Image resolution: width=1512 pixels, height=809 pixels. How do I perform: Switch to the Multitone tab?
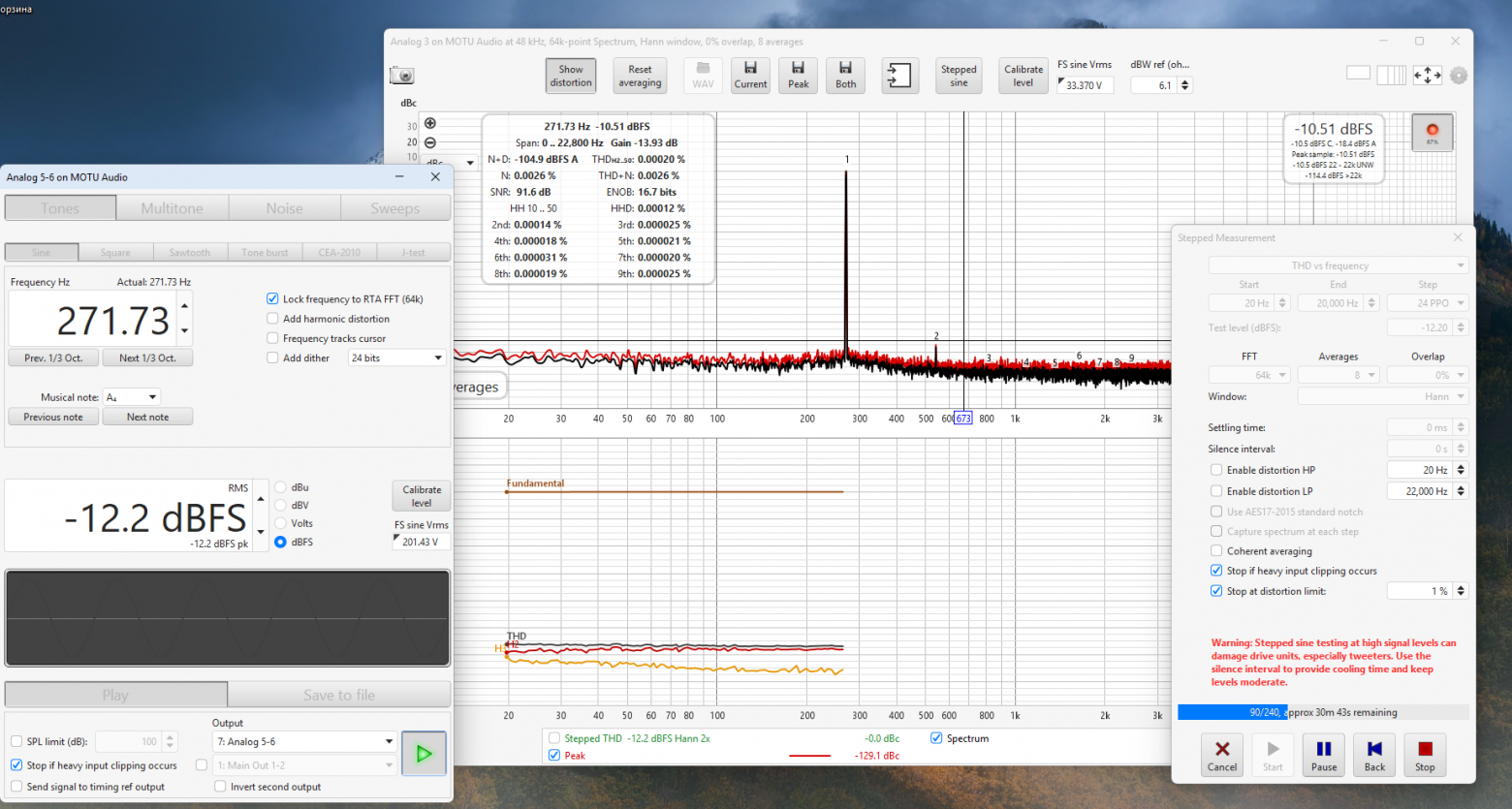(x=173, y=208)
